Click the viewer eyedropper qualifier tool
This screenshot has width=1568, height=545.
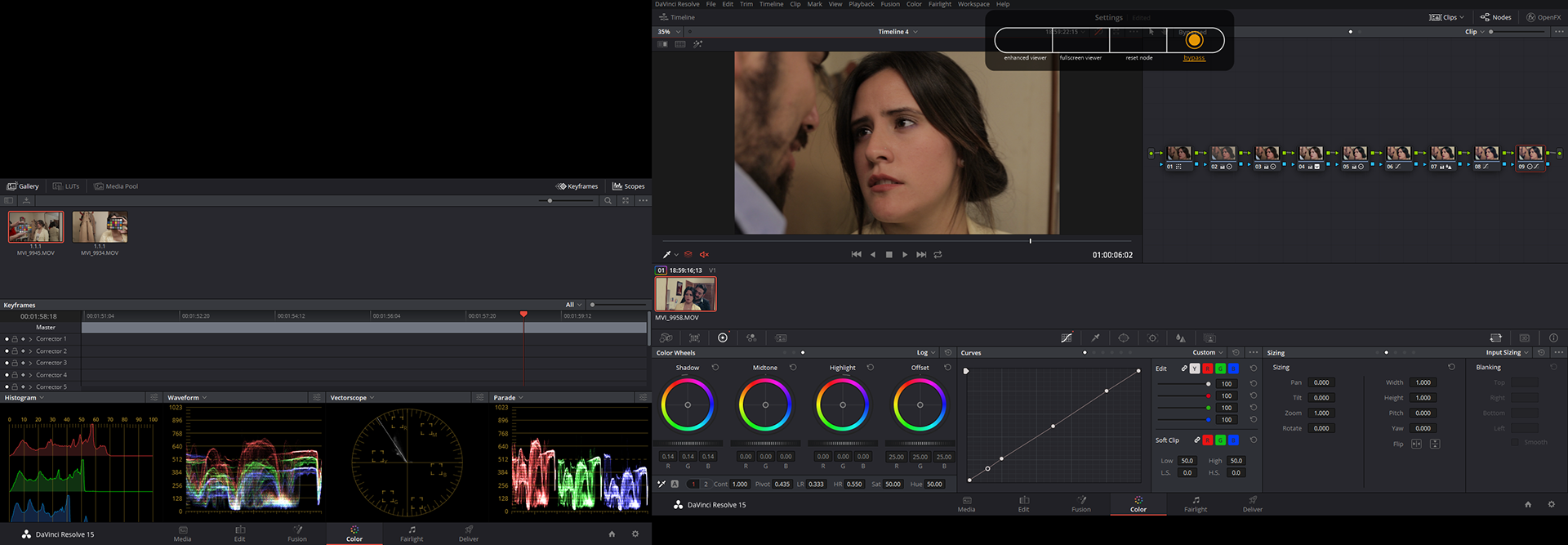pos(667,254)
